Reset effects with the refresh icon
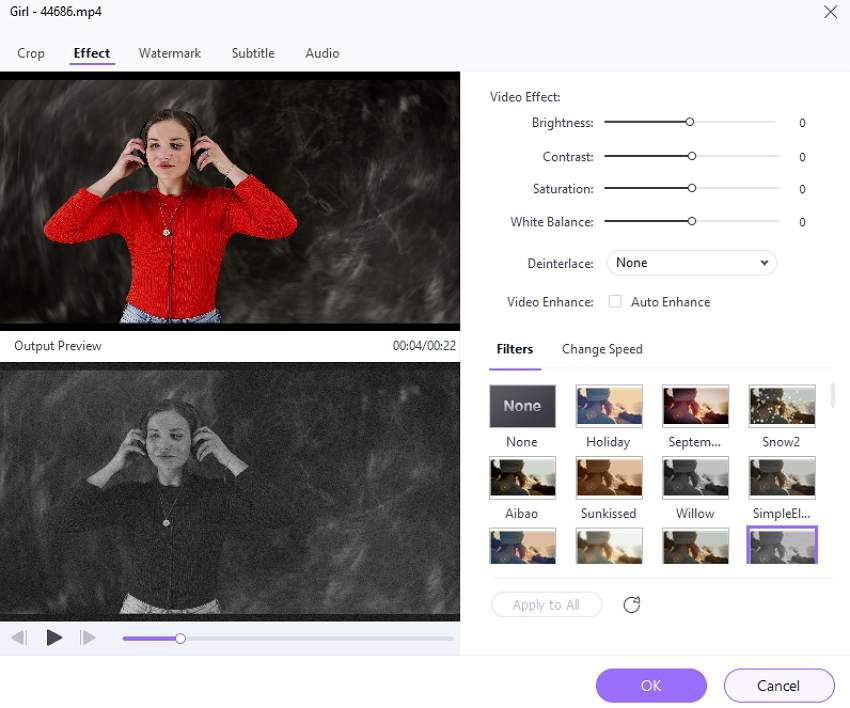The width and height of the screenshot is (850, 708). pos(632,604)
